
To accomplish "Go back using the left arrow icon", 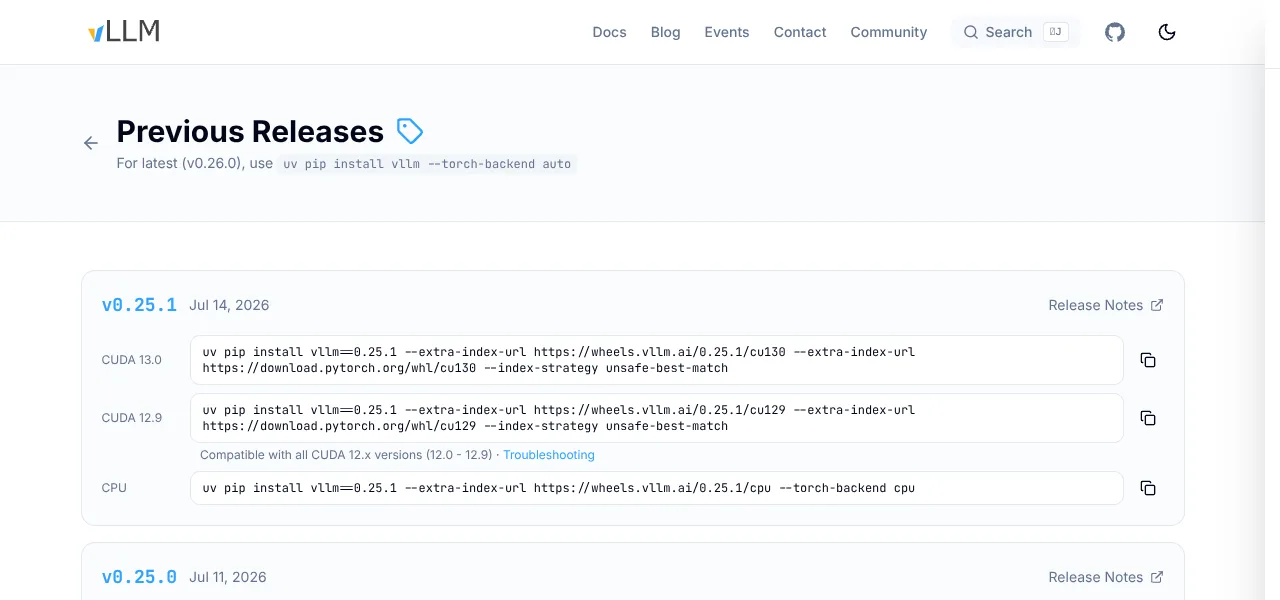I will [91, 143].
